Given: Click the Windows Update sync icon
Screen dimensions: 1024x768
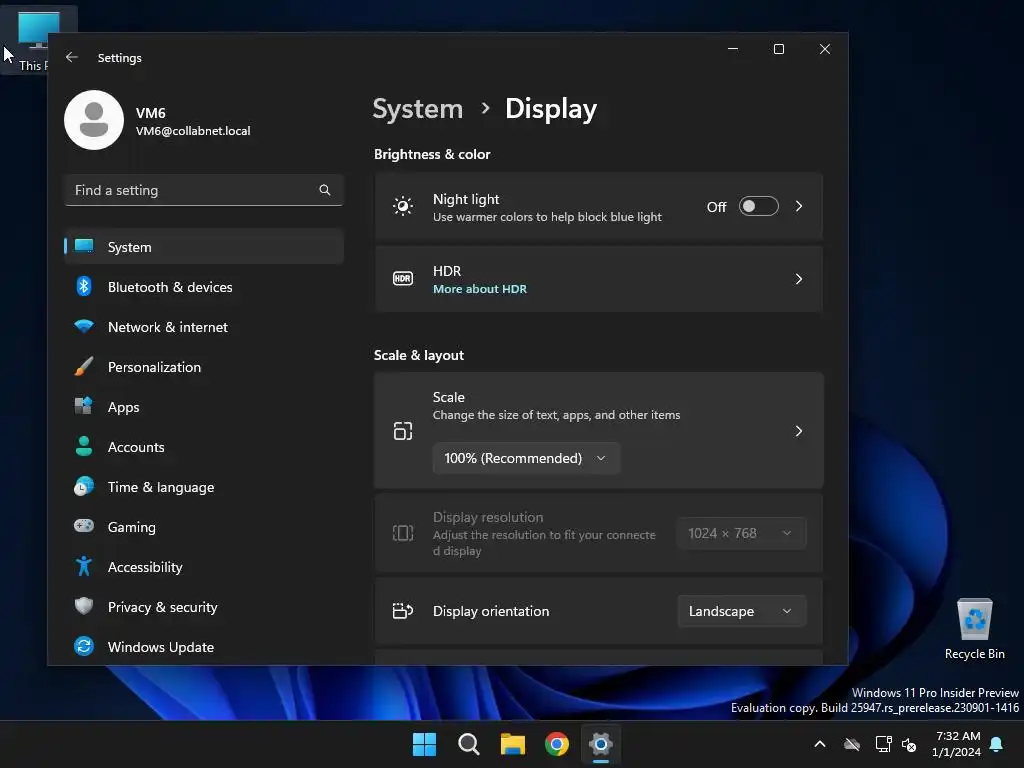Looking at the screenshot, I should 84,647.
